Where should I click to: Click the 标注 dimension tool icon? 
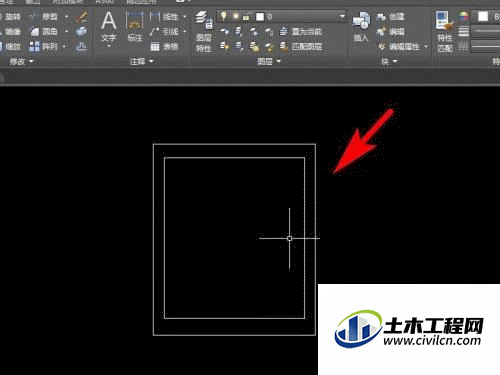(x=135, y=27)
